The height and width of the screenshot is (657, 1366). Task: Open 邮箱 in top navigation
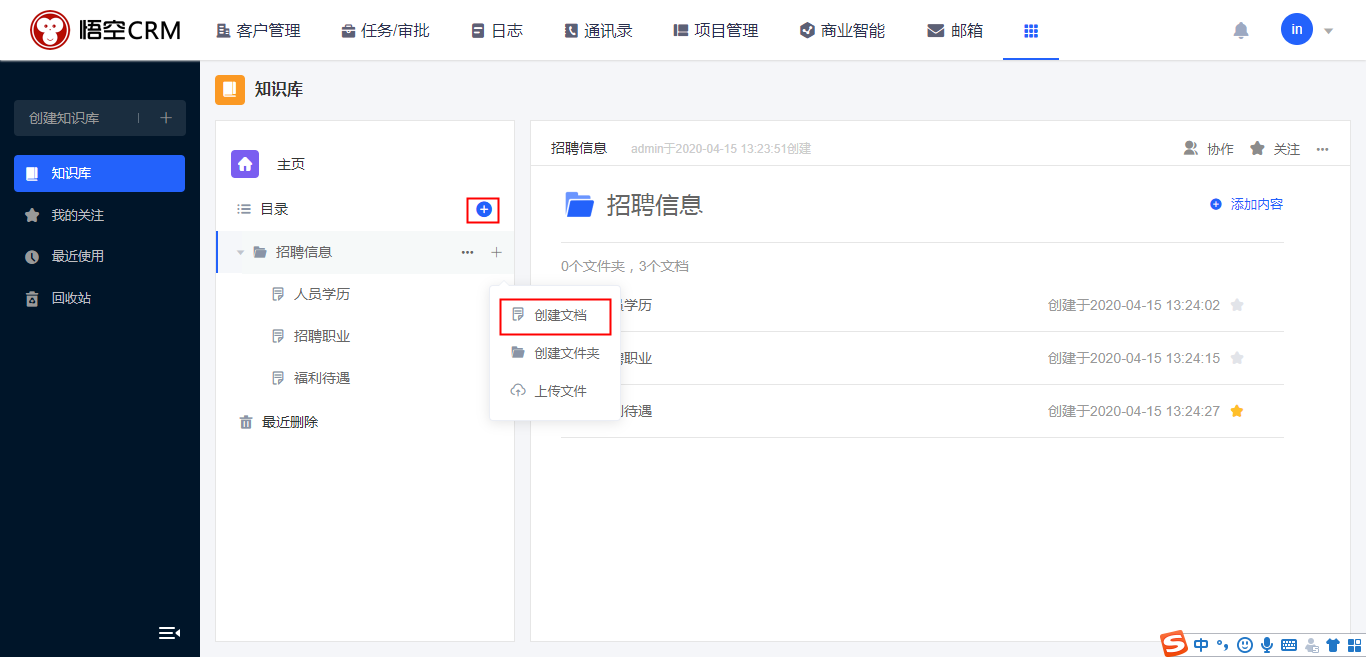(x=955, y=31)
